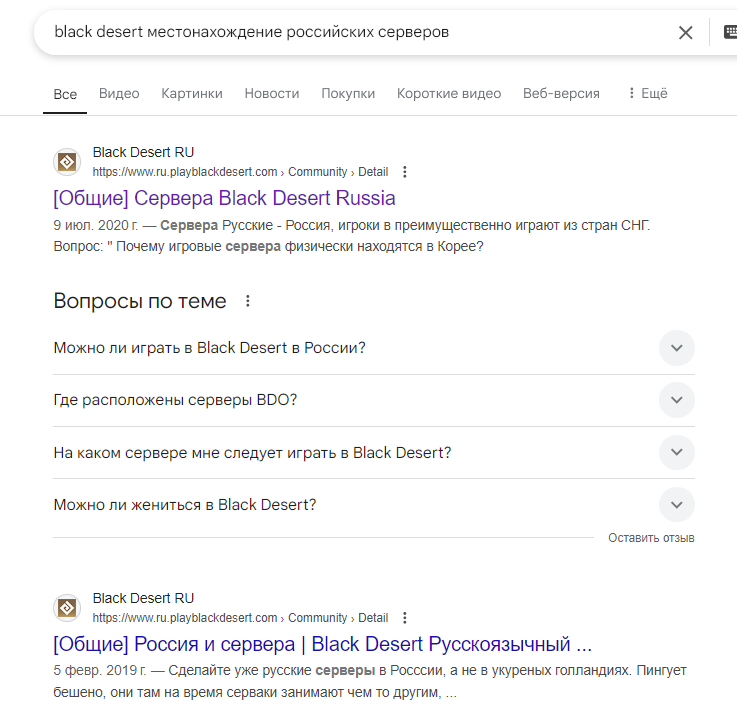Click favicon of second Black Desert RU result
Screen dimensions: 737x728
coord(67,608)
